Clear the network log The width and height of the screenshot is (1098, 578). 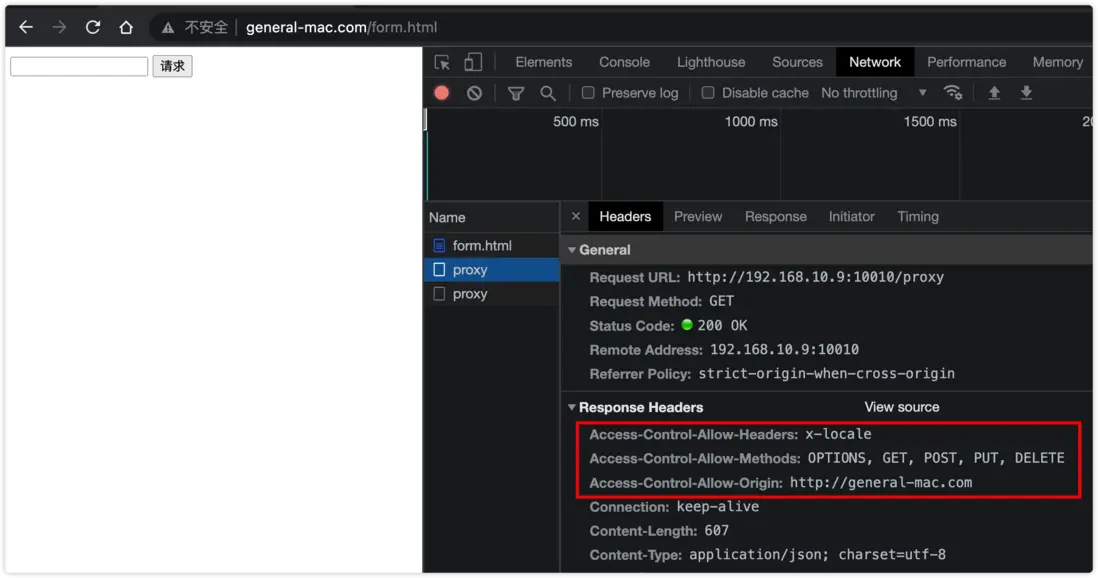(x=475, y=93)
